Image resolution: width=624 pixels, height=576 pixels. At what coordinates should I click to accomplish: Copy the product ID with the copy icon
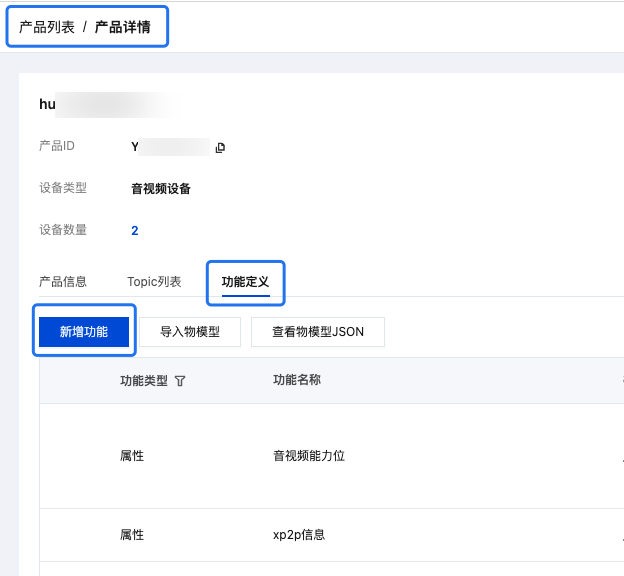tap(220, 148)
